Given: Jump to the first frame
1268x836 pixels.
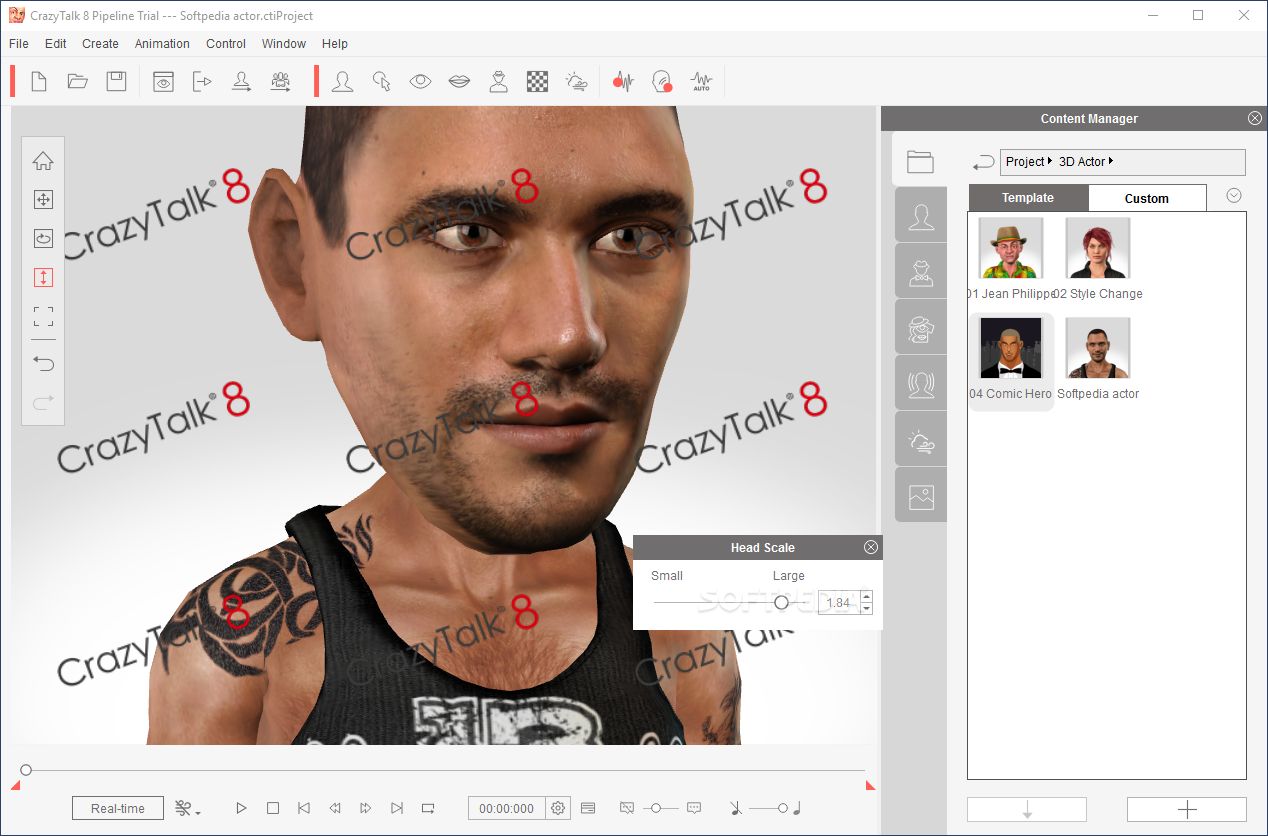Looking at the screenshot, I should (304, 808).
